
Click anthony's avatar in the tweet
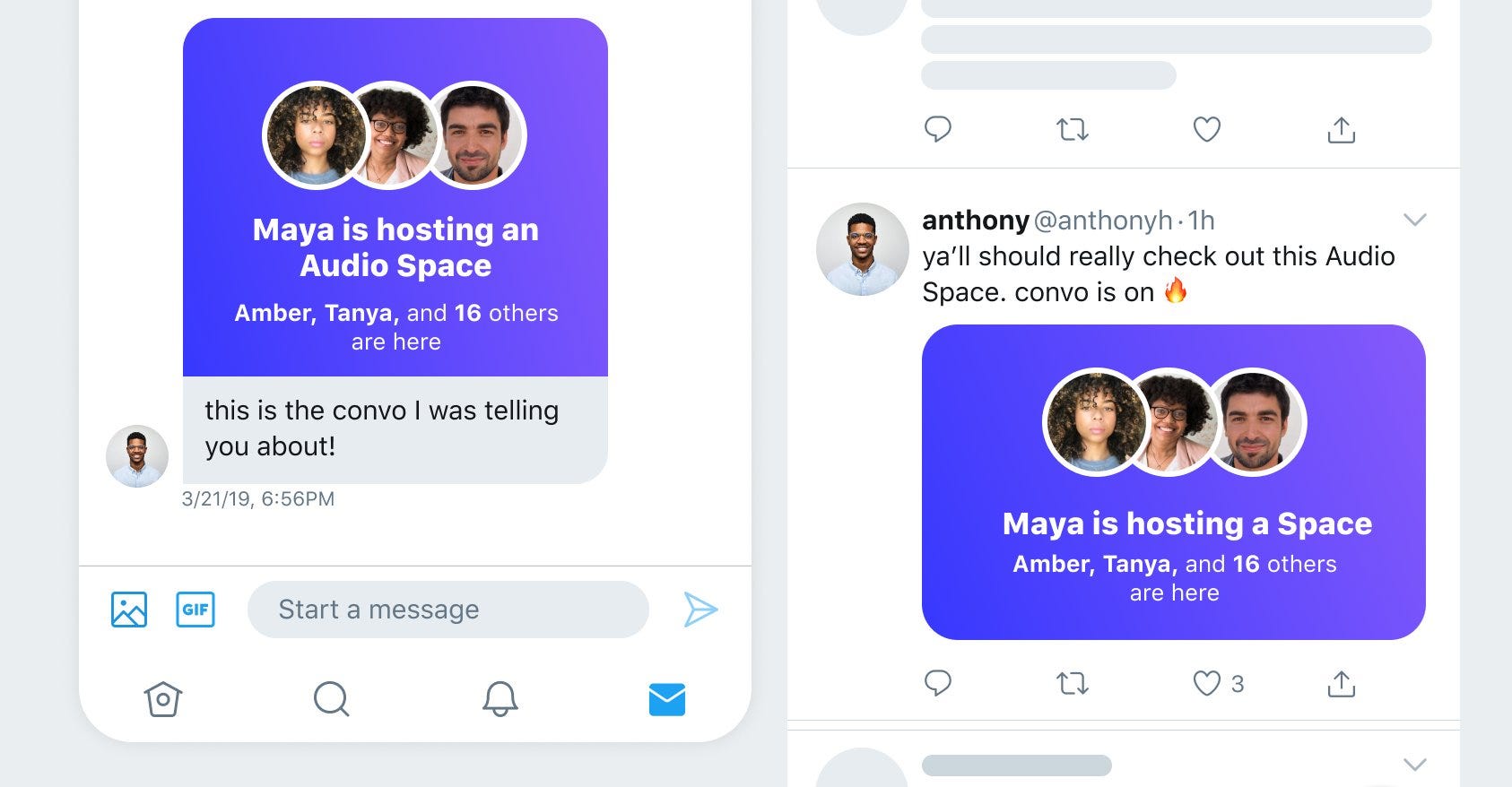pyautogui.click(x=863, y=249)
